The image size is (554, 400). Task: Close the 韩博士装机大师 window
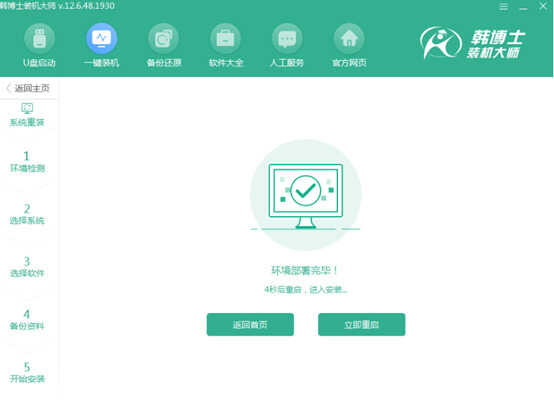(x=543, y=6)
